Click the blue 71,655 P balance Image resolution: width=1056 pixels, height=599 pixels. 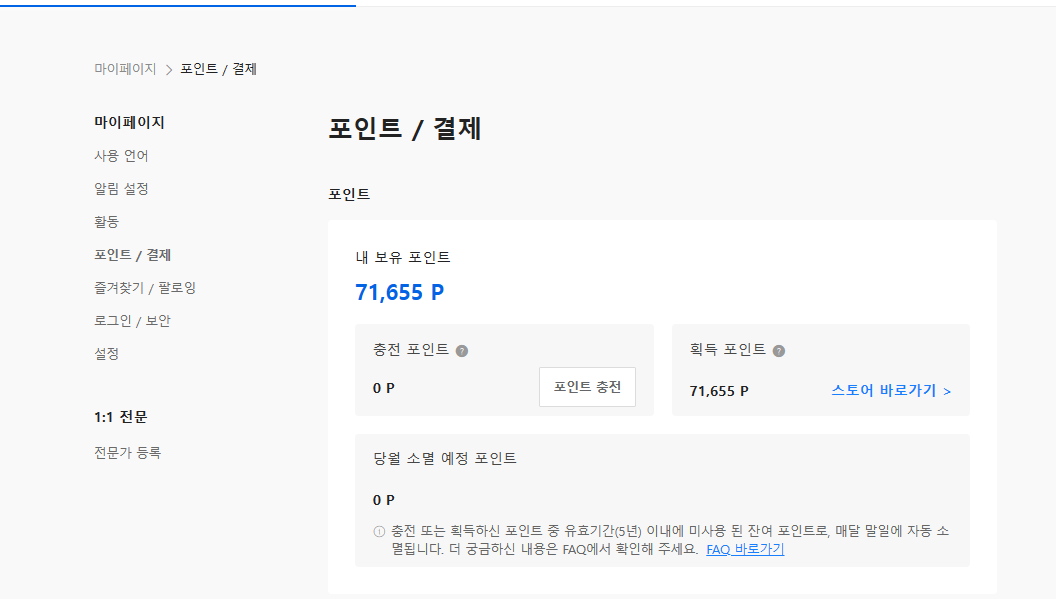click(399, 292)
